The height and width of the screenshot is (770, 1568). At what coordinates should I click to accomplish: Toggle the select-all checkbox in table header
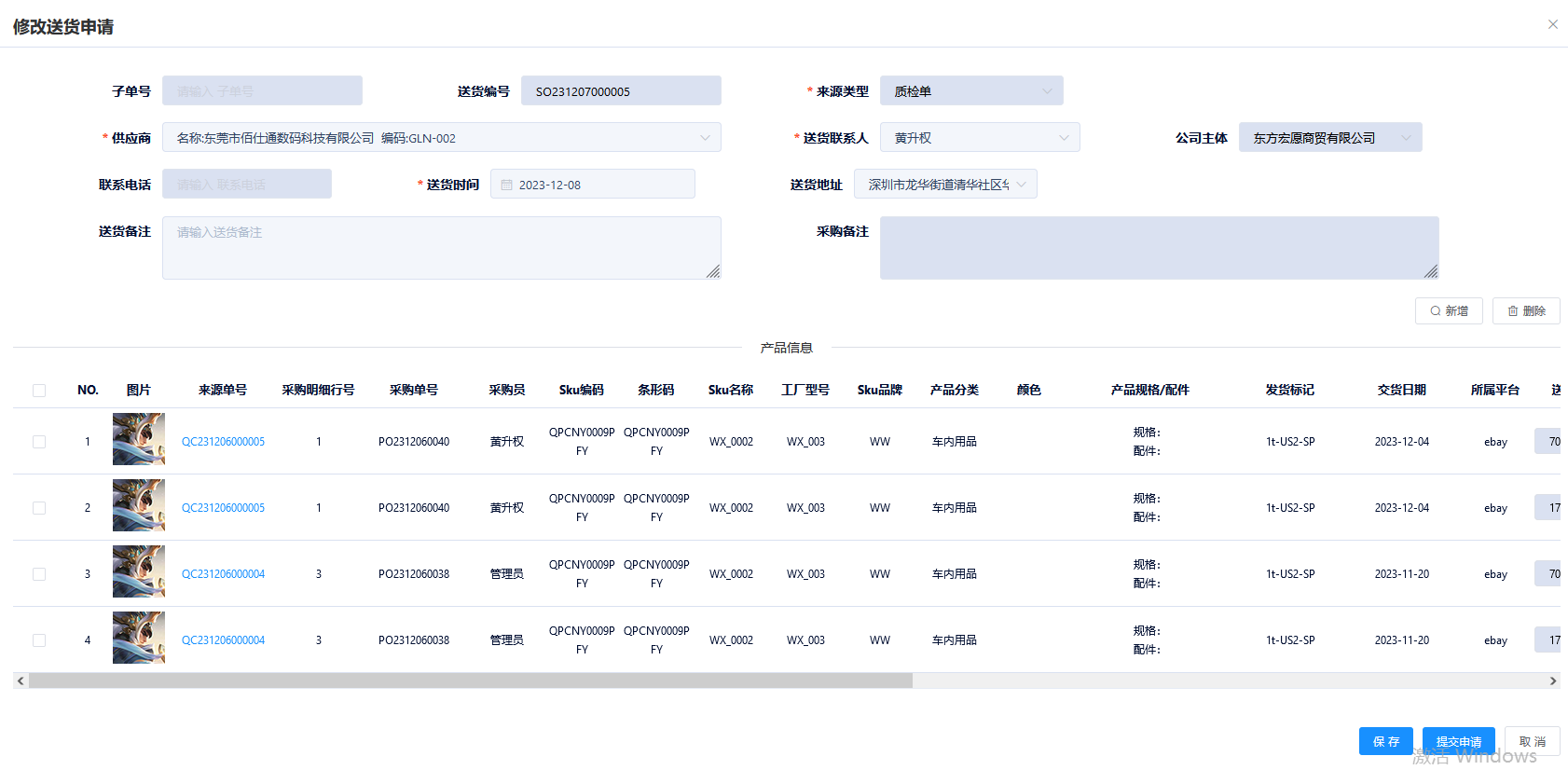(39, 391)
